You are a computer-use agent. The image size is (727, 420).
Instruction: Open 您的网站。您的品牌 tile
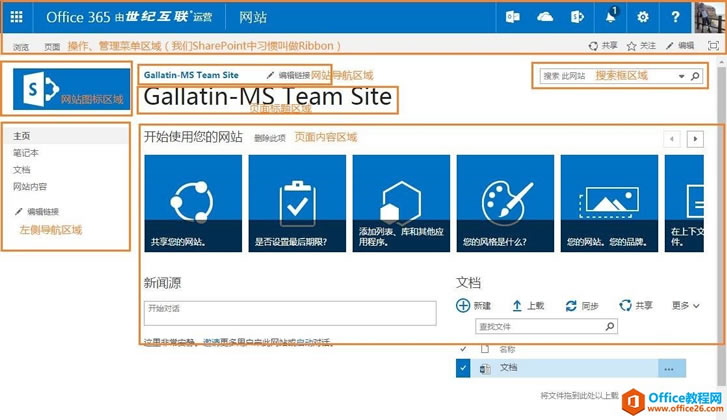click(x=609, y=204)
